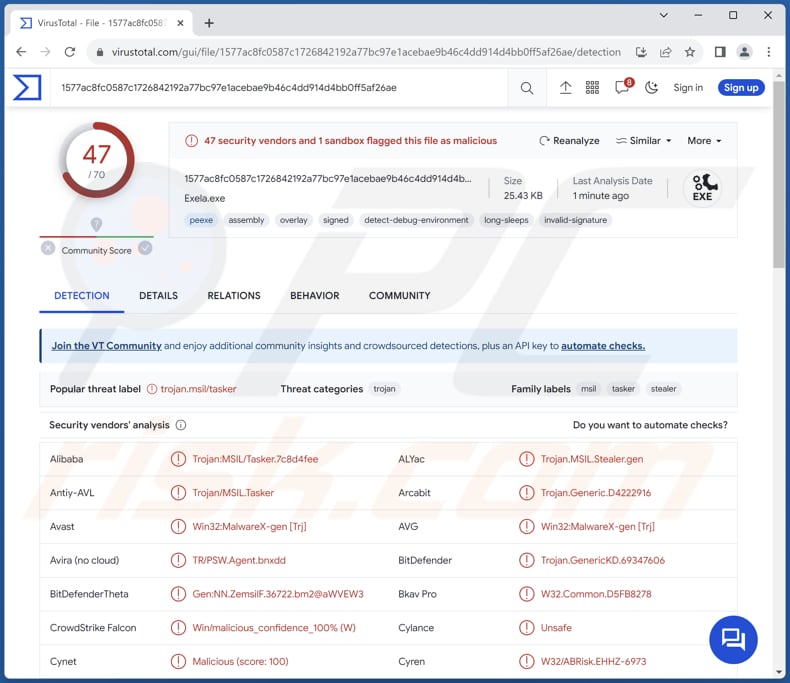Toggle dark mode moon icon
Image resolution: width=790 pixels, height=683 pixels.
click(x=651, y=88)
